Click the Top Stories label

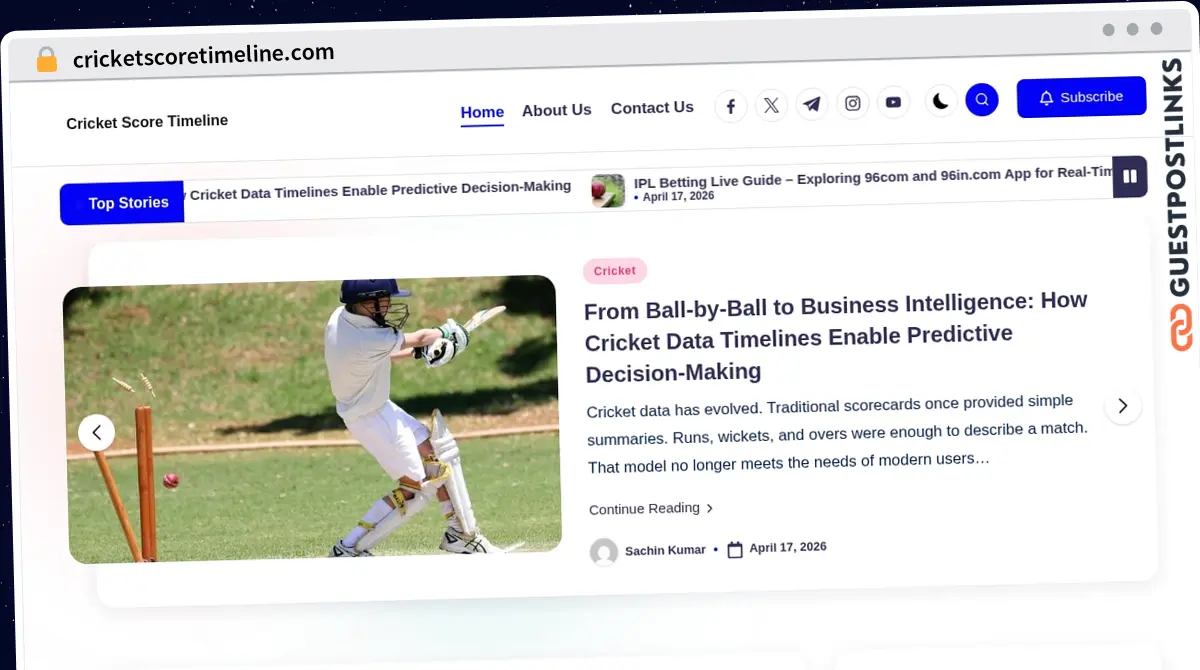pyautogui.click(x=122, y=203)
